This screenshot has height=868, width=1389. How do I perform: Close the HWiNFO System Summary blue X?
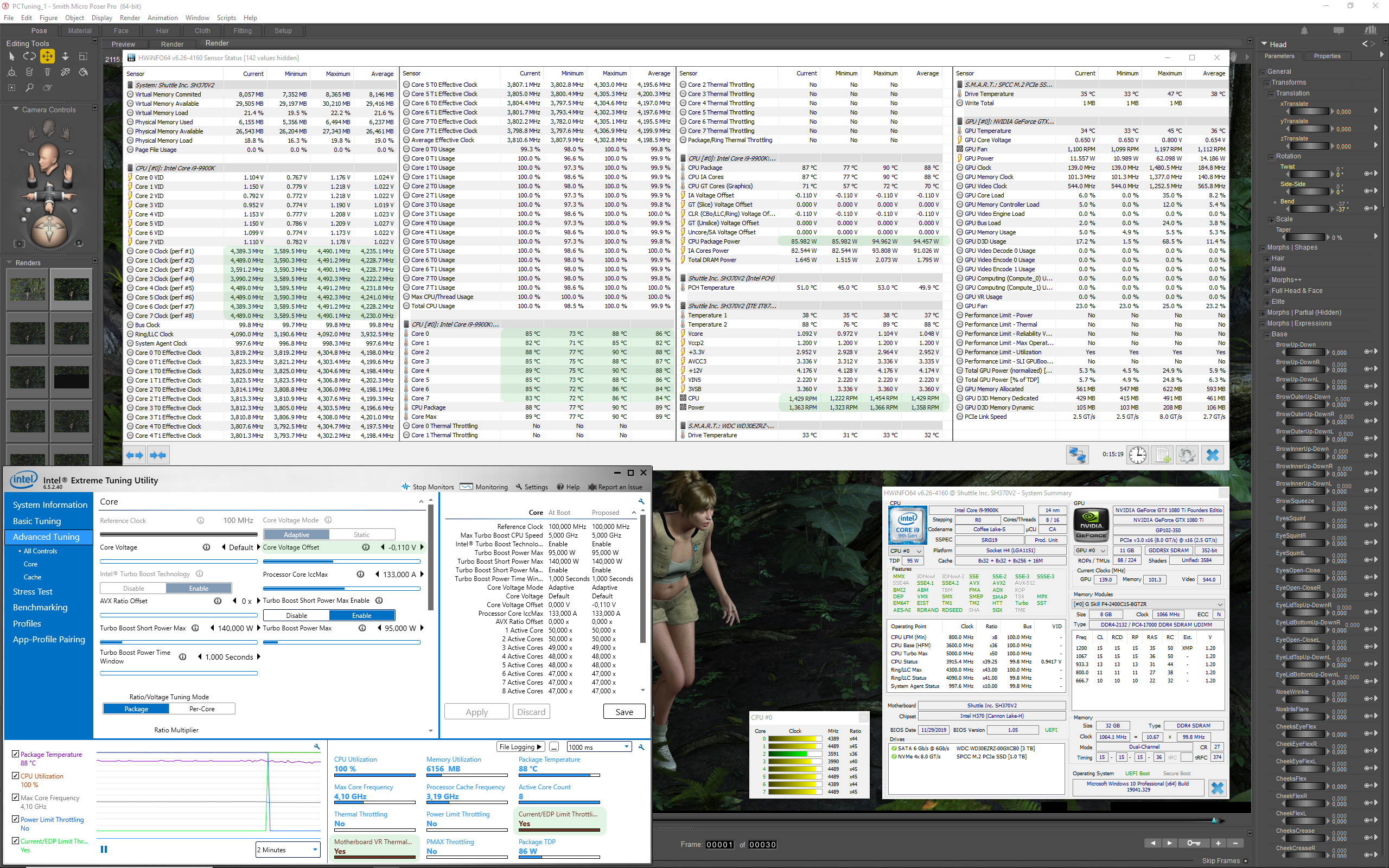point(1217,788)
